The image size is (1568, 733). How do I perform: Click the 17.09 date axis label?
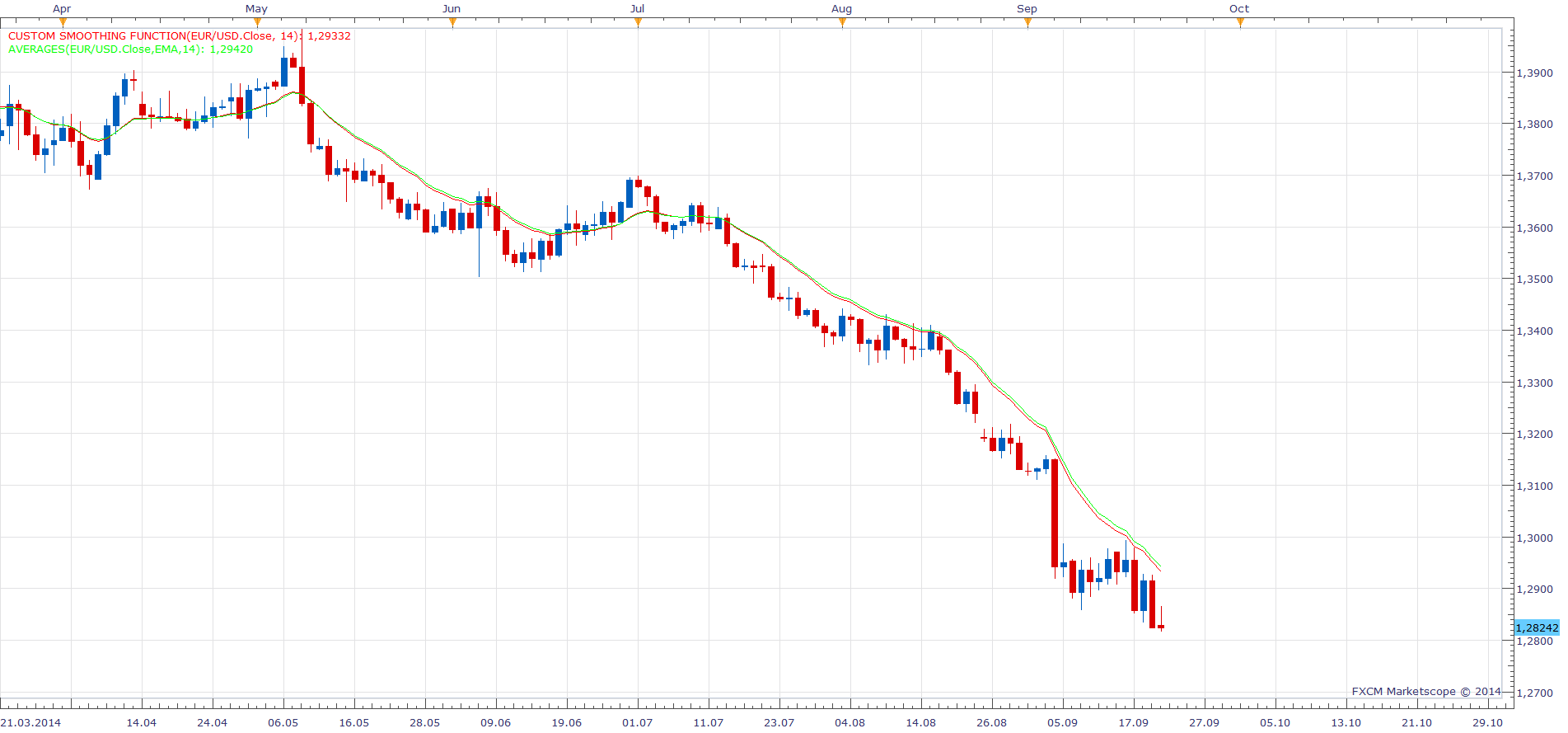(1134, 722)
